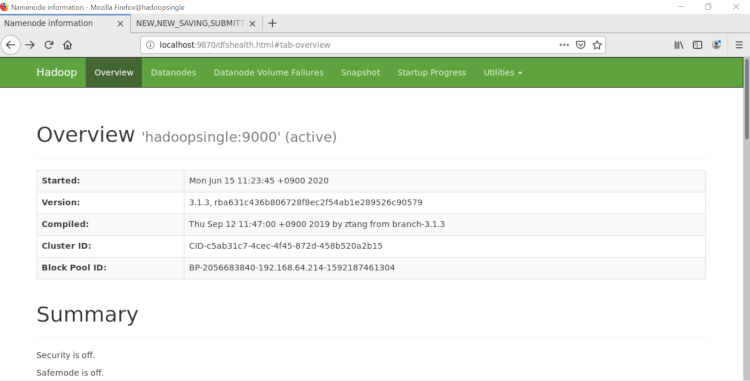Minimize the Firefox window

[681, 7]
